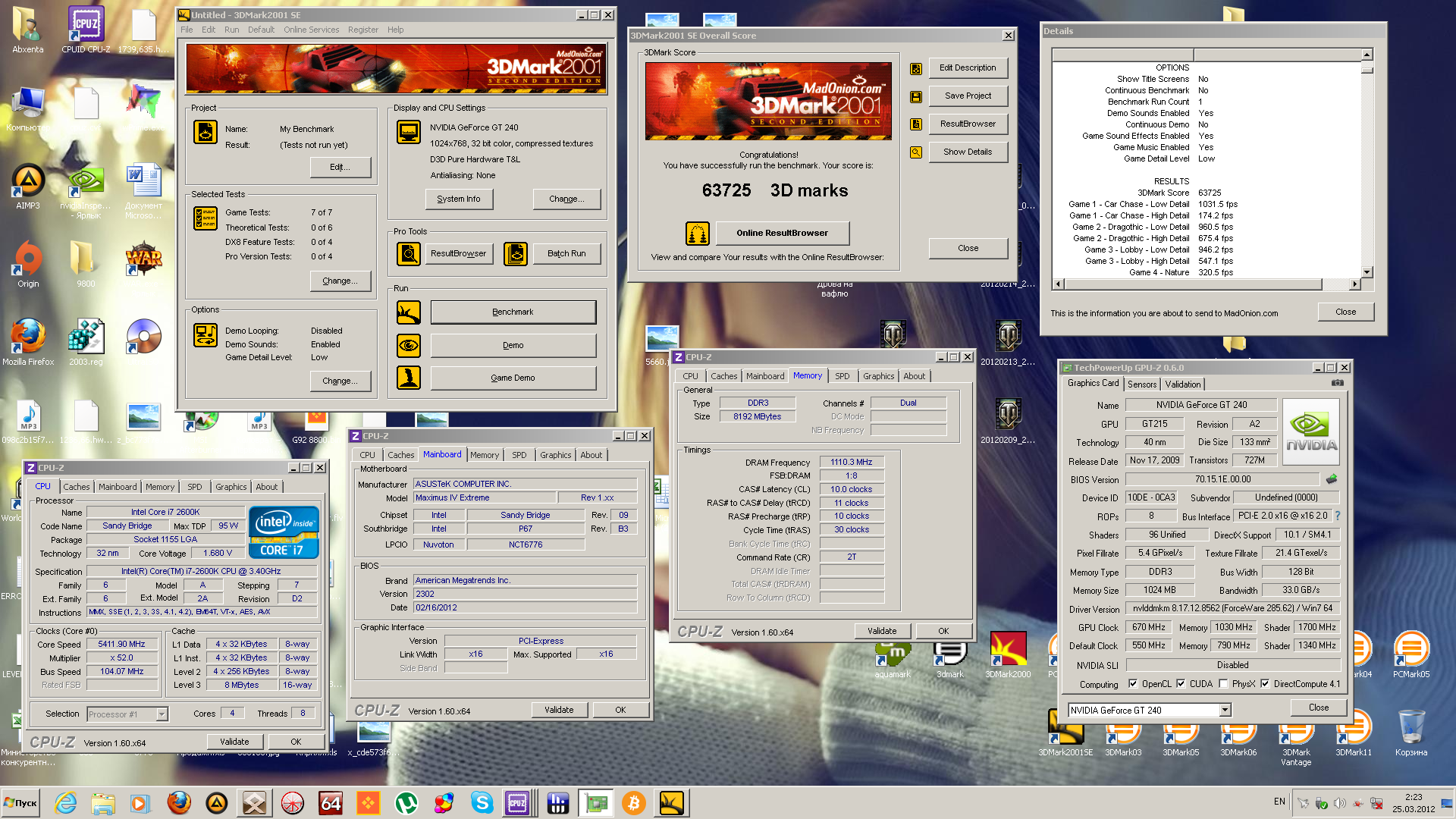Click the Save Project disk icon
This screenshot has height=819, width=1456.
click(916, 97)
